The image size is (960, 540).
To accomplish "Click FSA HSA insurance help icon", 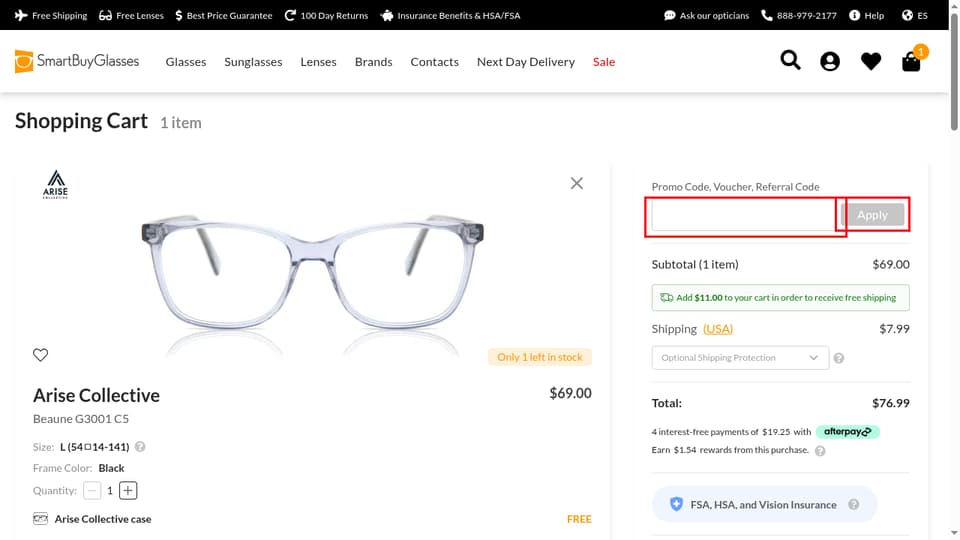I will tap(853, 504).
